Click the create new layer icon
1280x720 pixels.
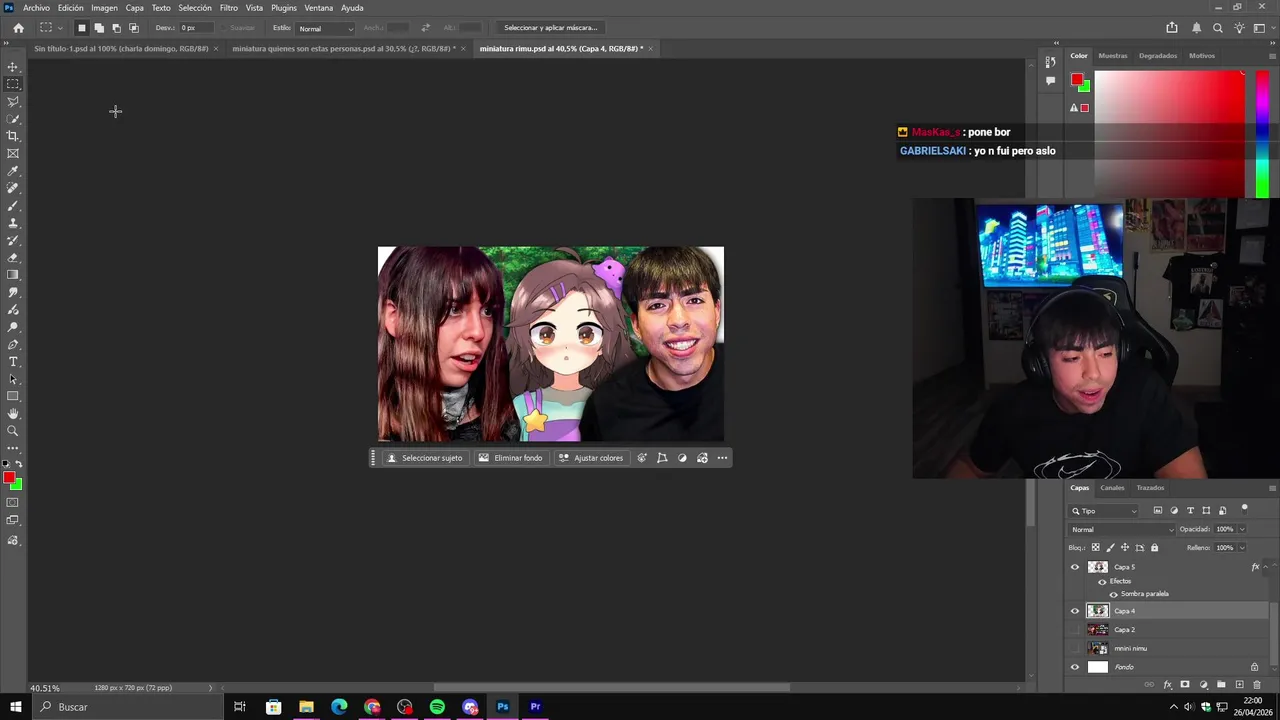point(1239,685)
